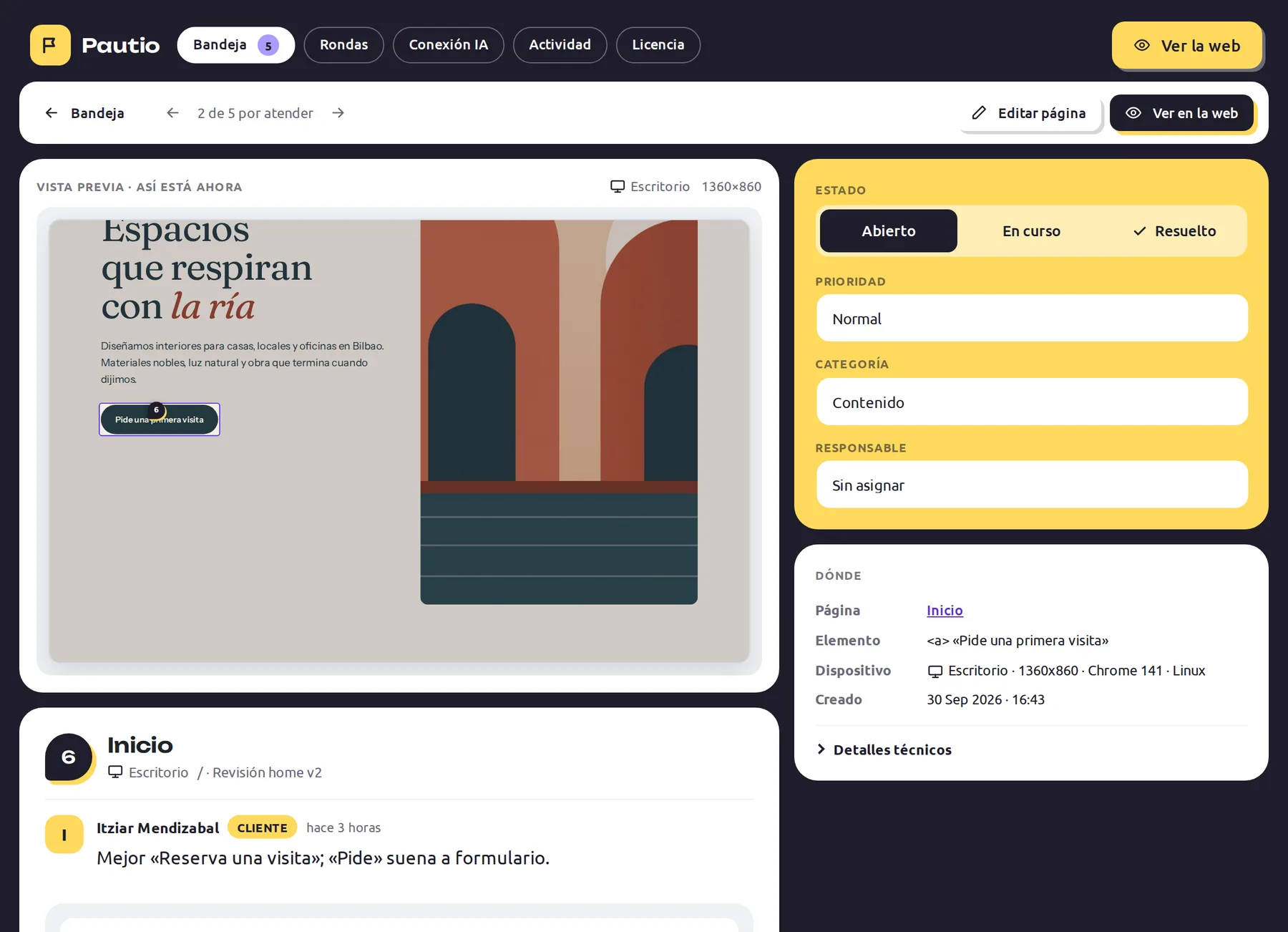Click the Pautio brand name
Viewport: 1288px width, 932px height.
pos(120,45)
